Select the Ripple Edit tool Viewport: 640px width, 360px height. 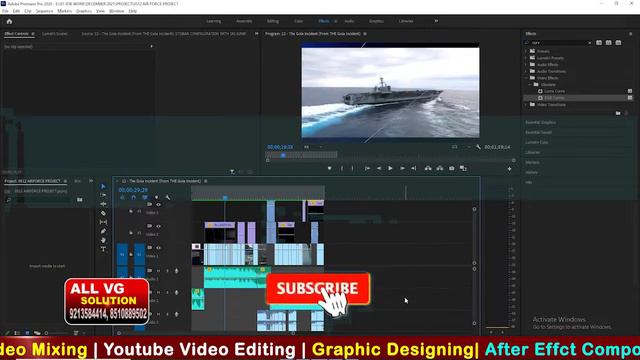(x=103, y=204)
